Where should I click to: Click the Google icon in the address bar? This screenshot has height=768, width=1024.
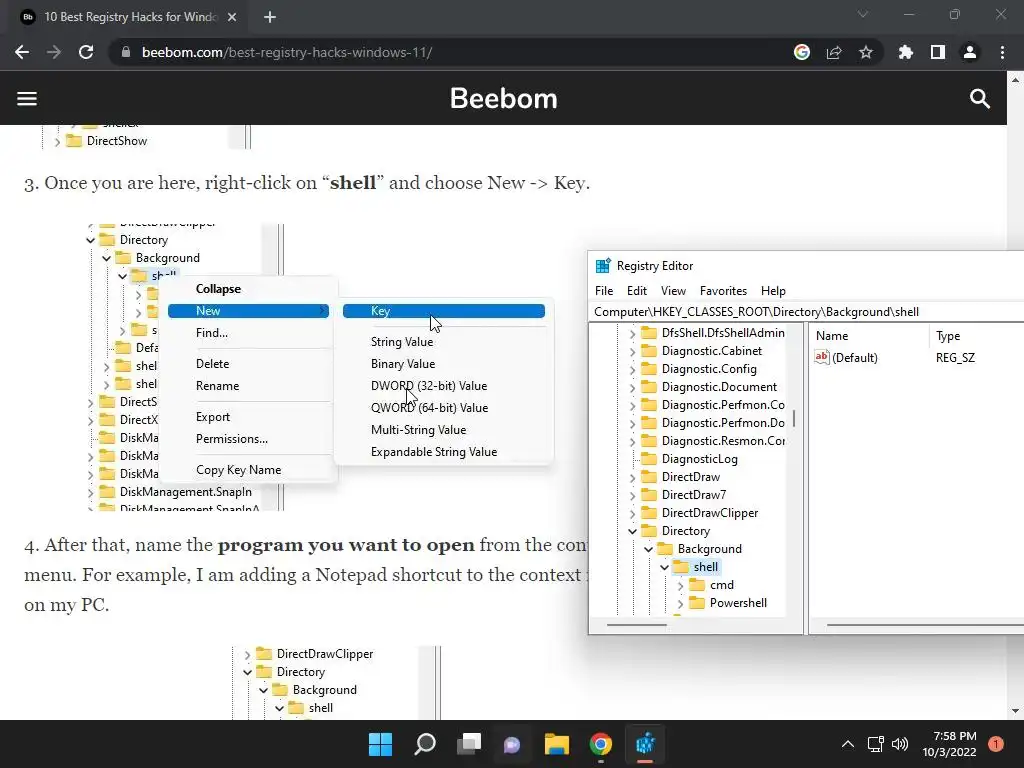(802, 52)
